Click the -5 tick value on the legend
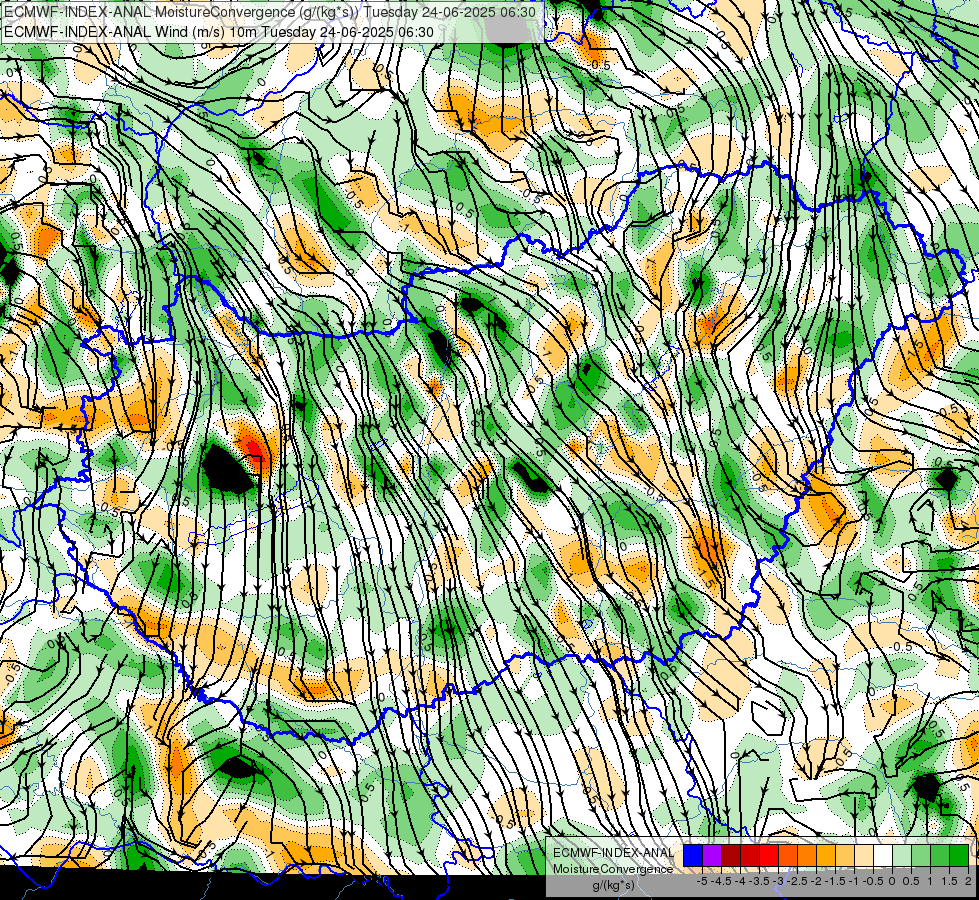 (702, 881)
